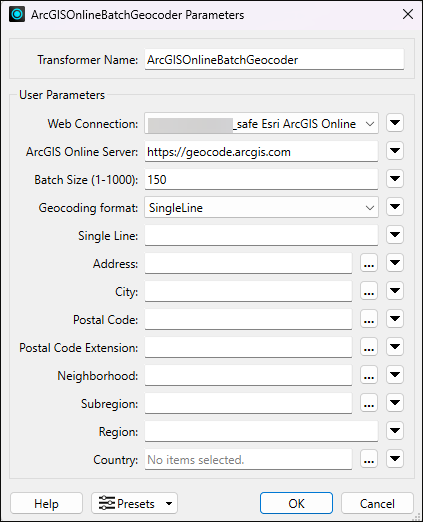Open ellipsis editor for Address field
The height and width of the screenshot is (522, 423).
[x=369, y=263]
